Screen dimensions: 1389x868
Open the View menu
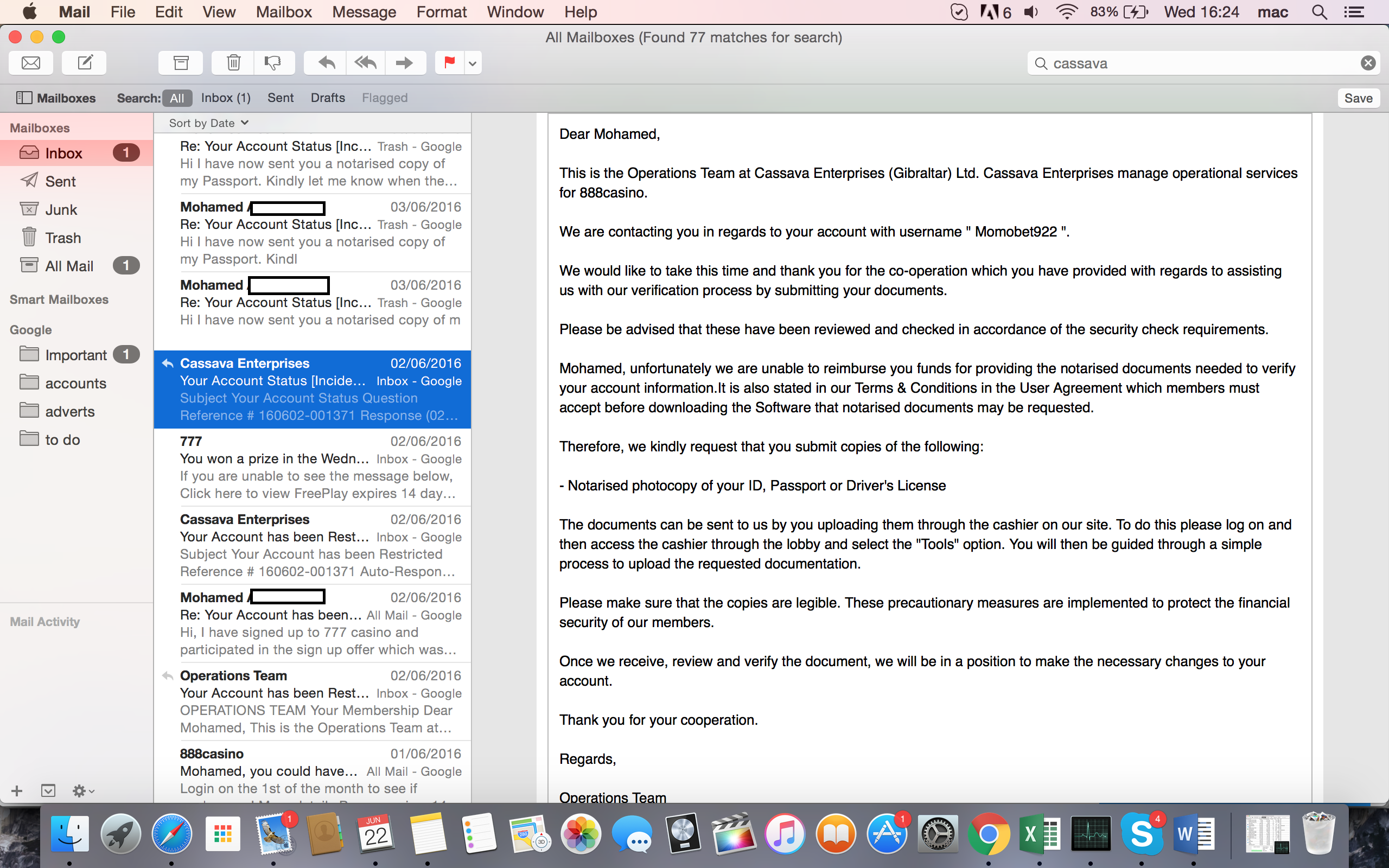219,12
